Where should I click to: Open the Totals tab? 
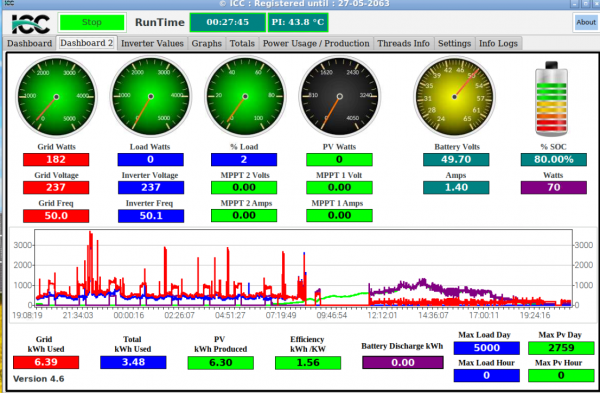click(x=242, y=43)
